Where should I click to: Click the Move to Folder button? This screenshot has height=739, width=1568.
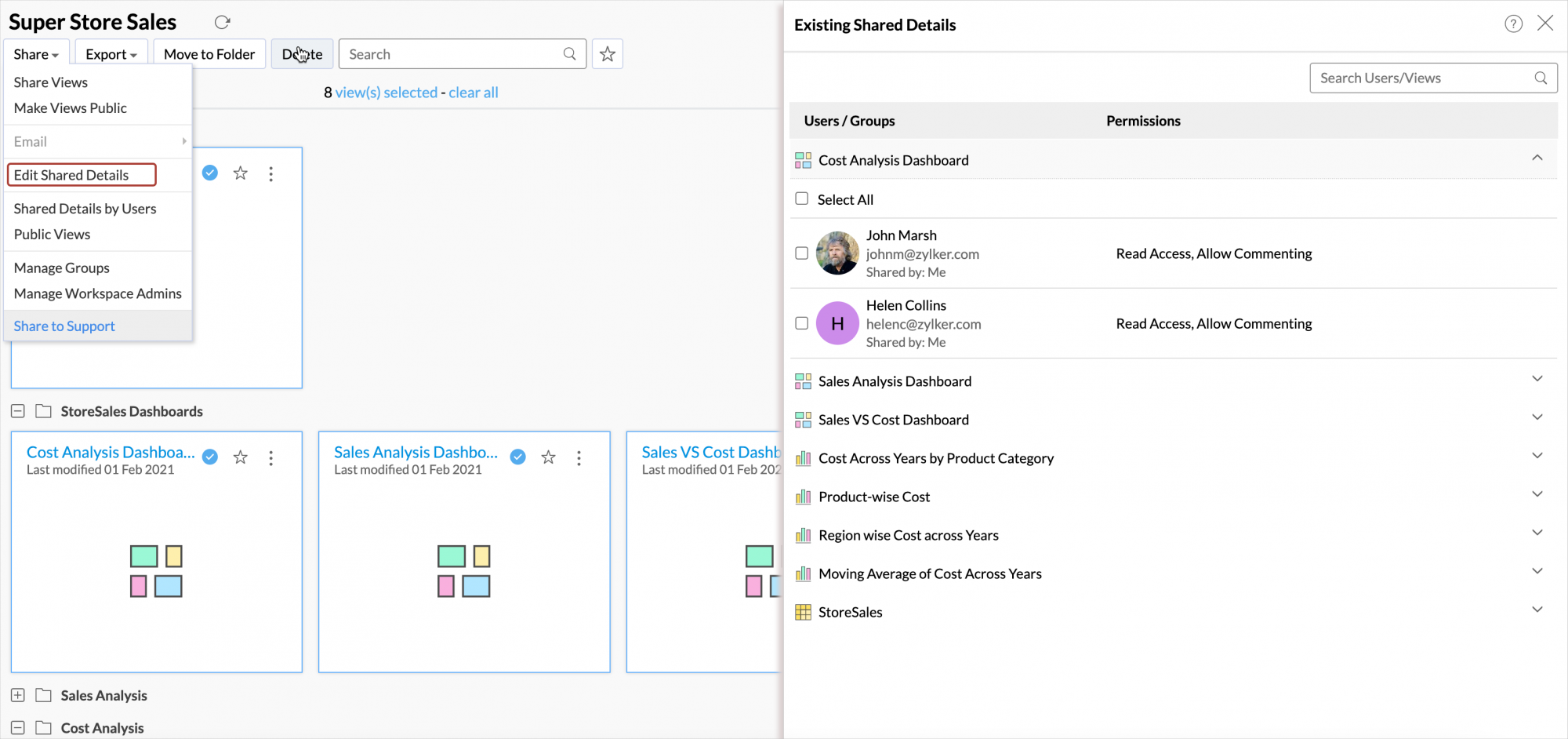209,53
